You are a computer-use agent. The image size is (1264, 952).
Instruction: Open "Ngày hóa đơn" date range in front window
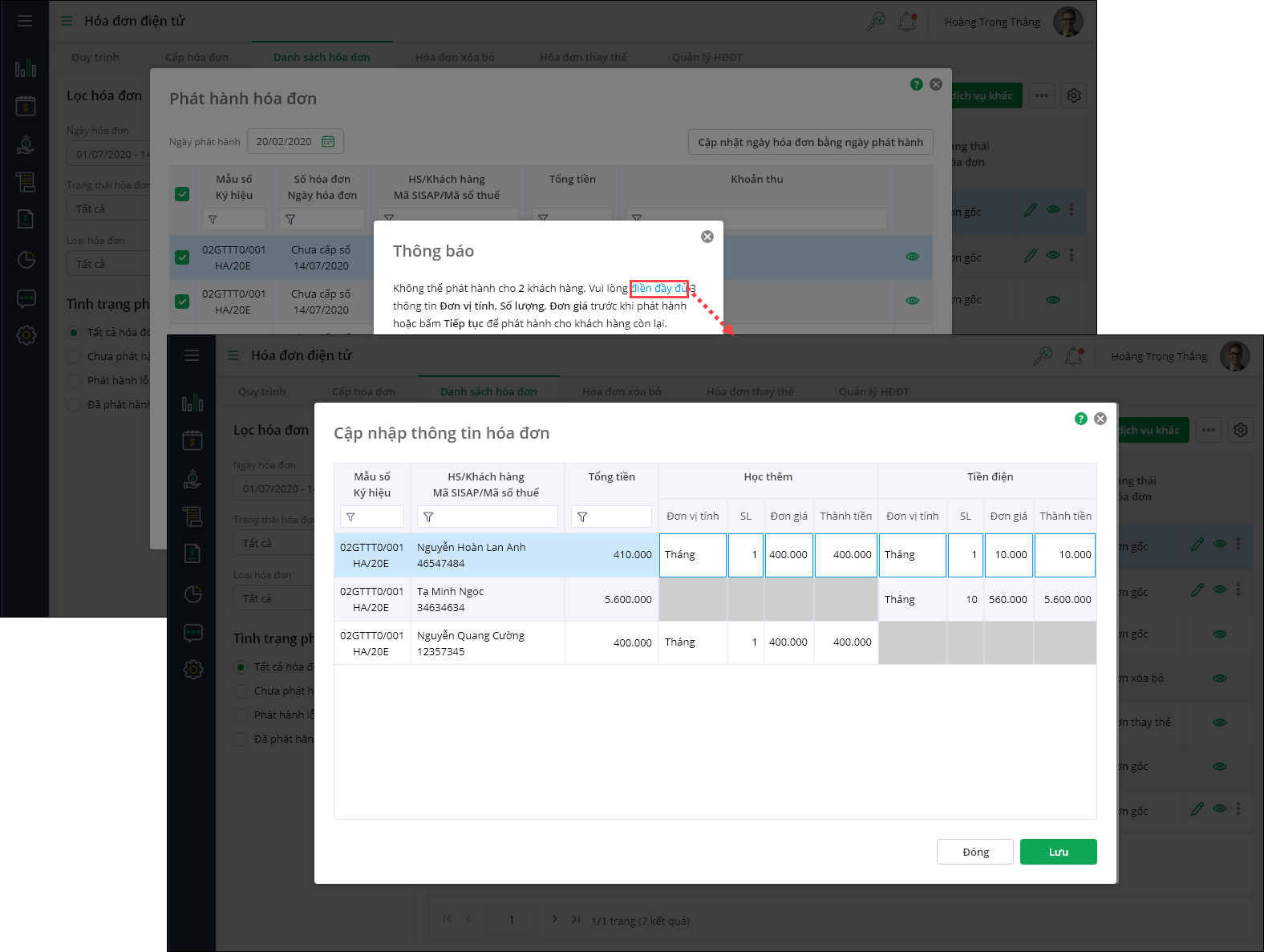click(x=274, y=488)
